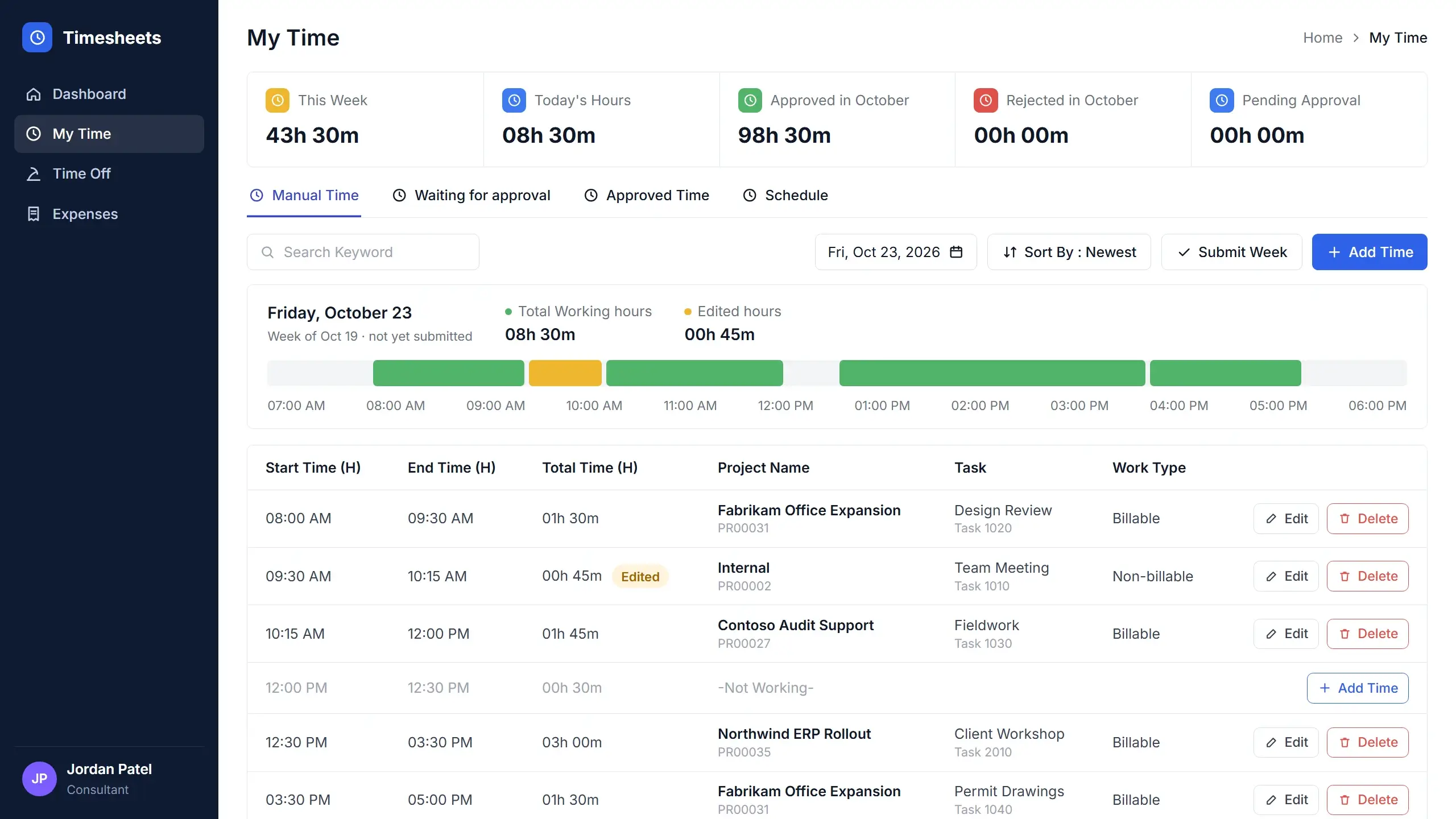The height and width of the screenshot is (819, 1456).
Task: Click the calendar icon in date picker
Action: pos(957,252)
